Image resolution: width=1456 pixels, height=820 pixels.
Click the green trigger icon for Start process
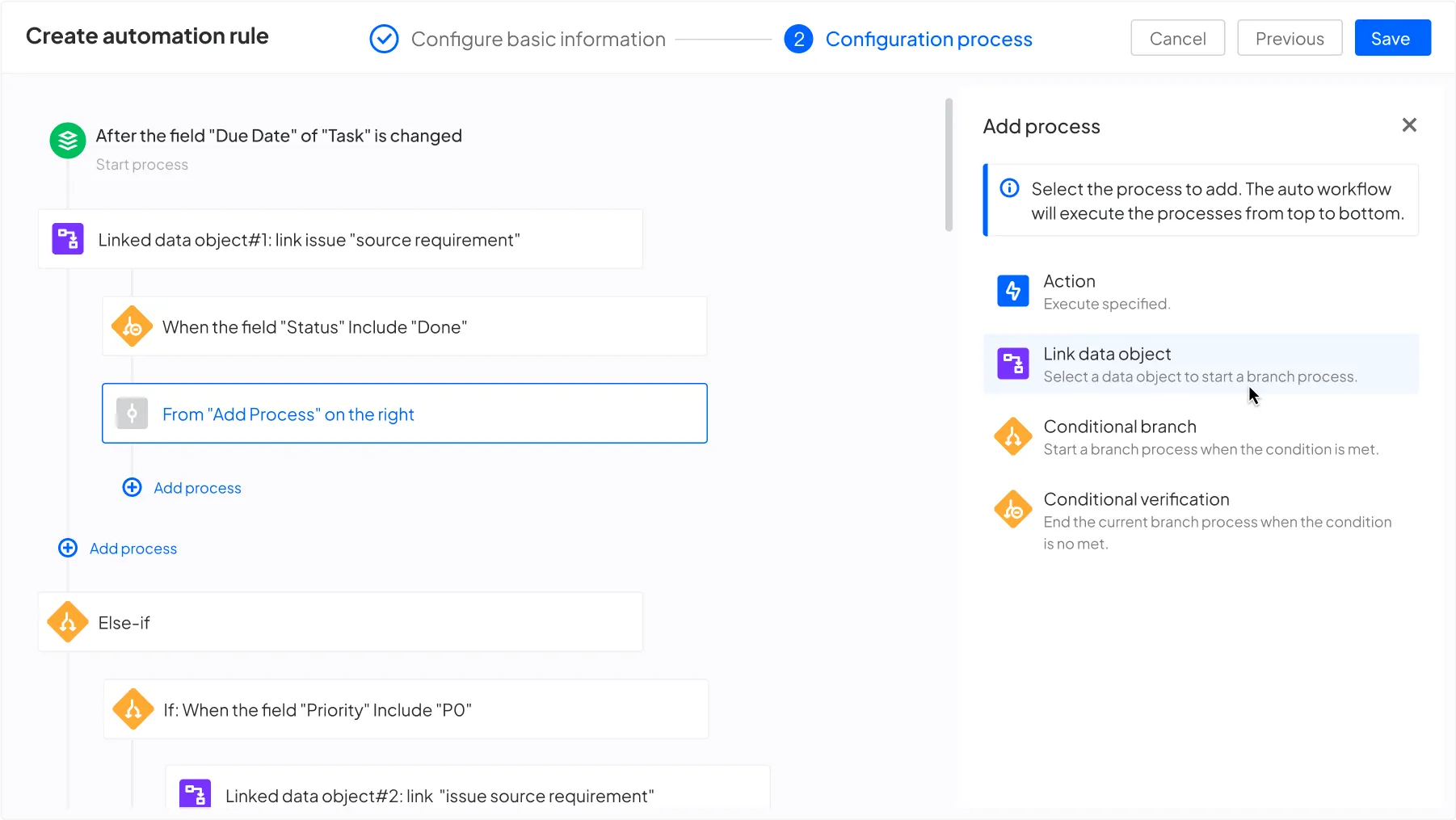click(x=68, y=141)
